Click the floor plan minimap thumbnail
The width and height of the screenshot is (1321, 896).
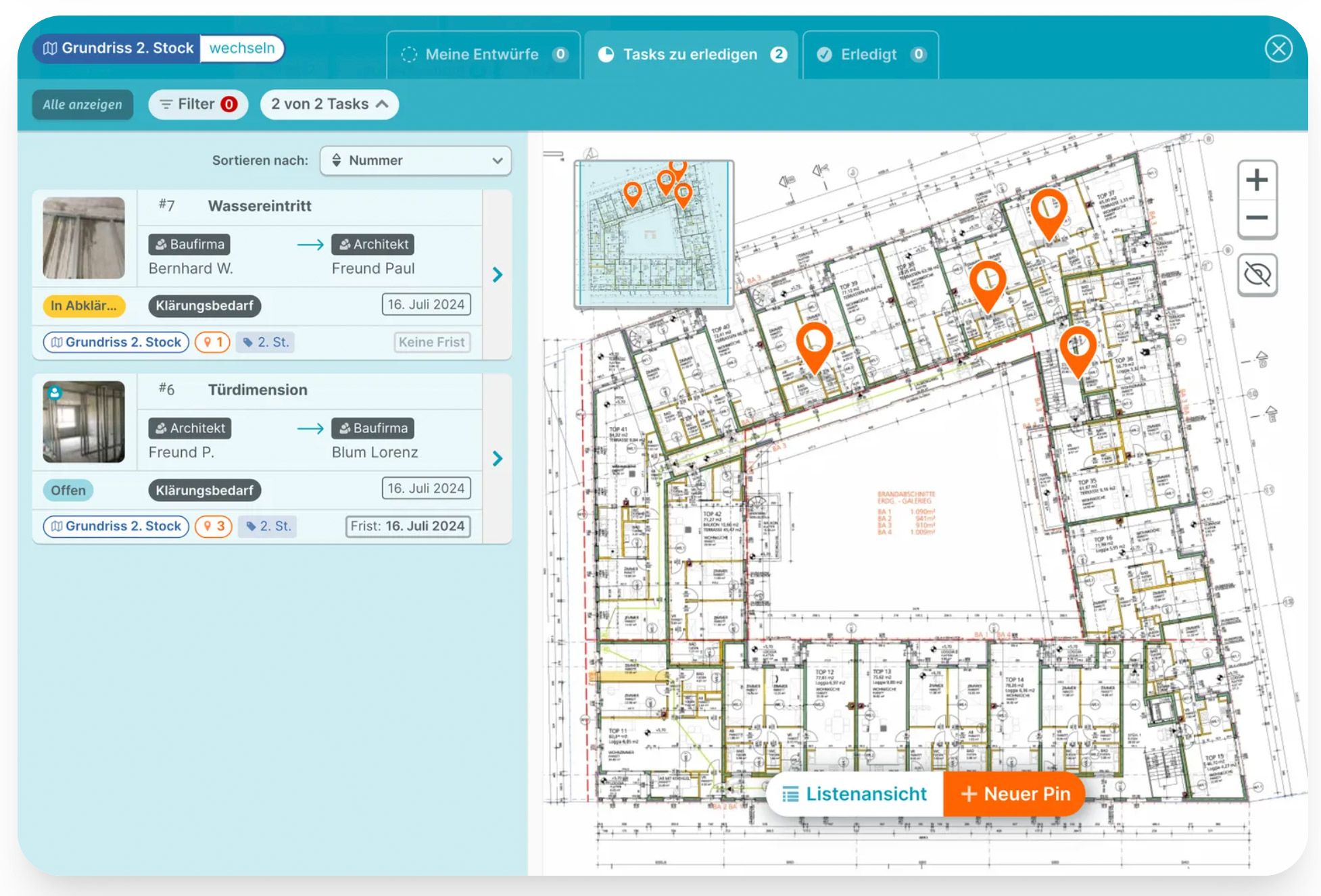coord(653,234)
